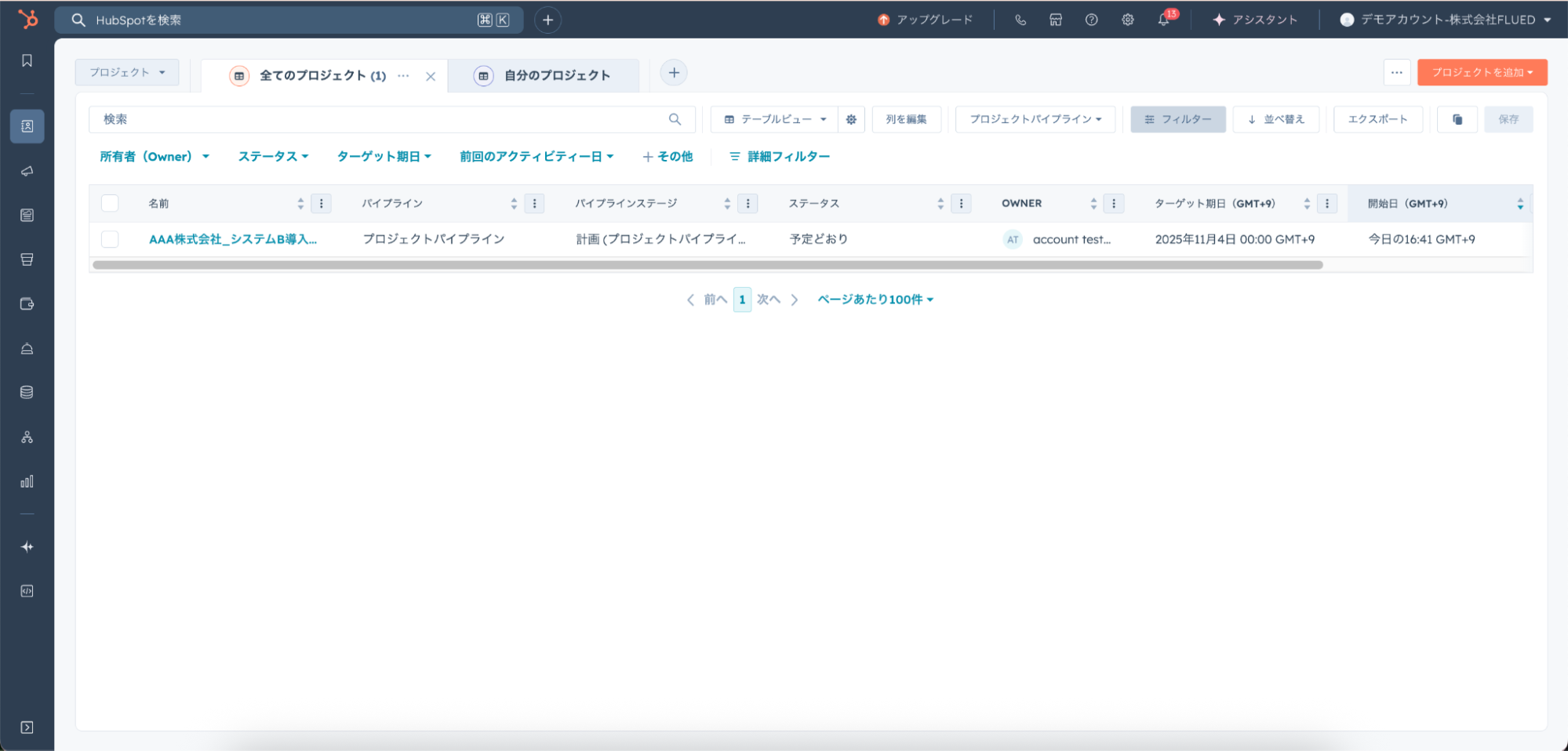Viewport: 1568px width, 751px height.
Task: Click the HubSpot sprocket logo
Action: [x=27, y=19]
